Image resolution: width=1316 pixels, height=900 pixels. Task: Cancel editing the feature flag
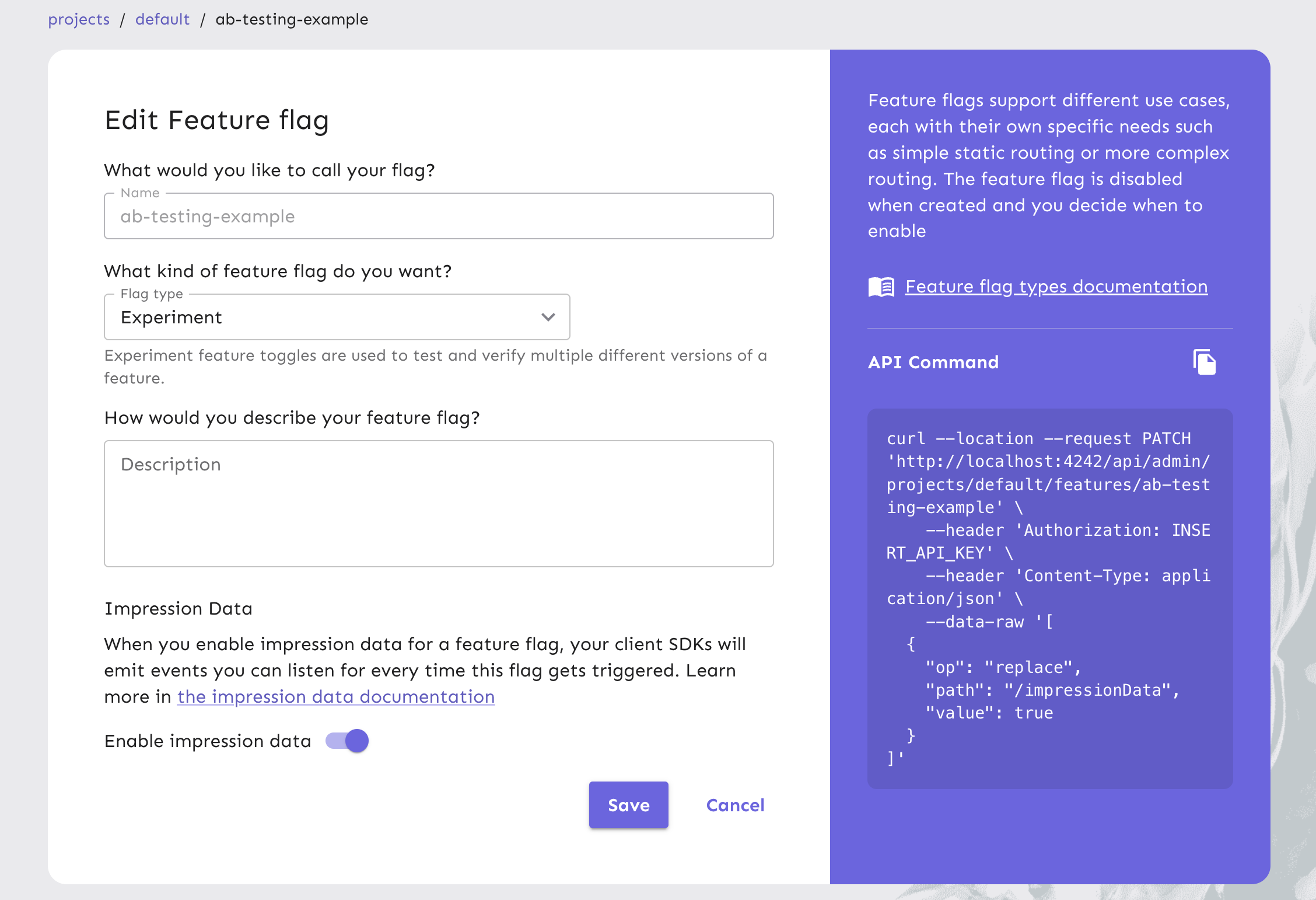tap(735, 805)
